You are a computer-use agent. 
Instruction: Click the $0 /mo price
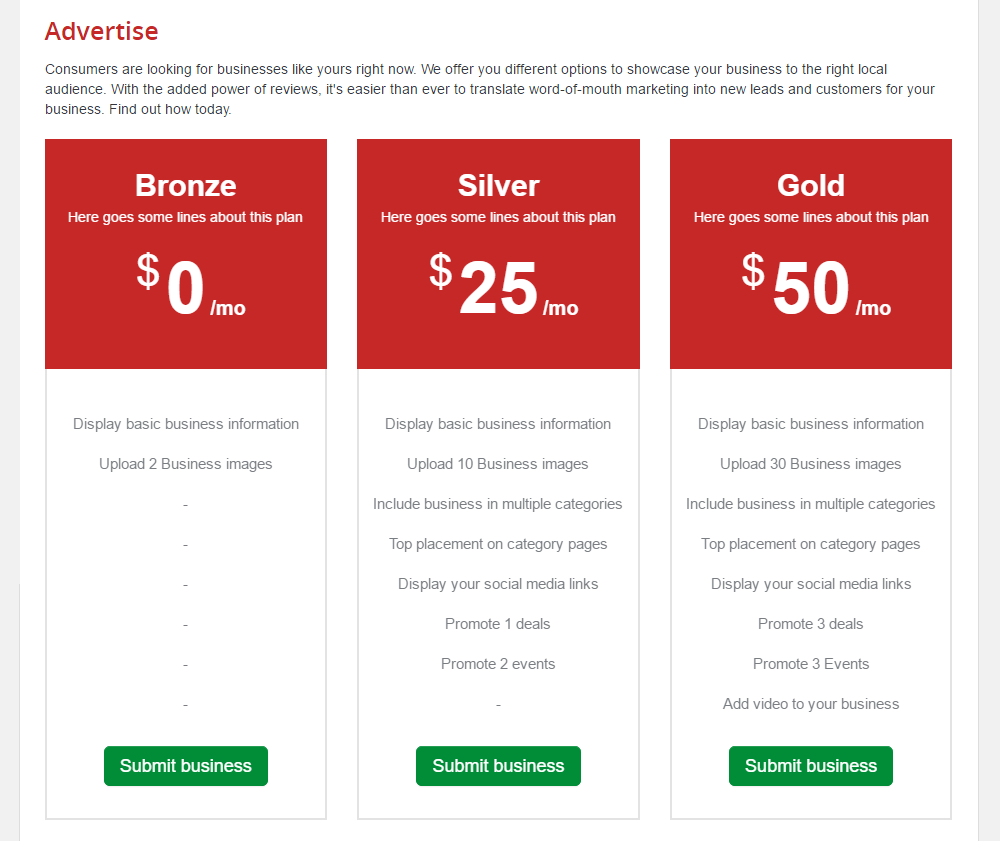190,289
